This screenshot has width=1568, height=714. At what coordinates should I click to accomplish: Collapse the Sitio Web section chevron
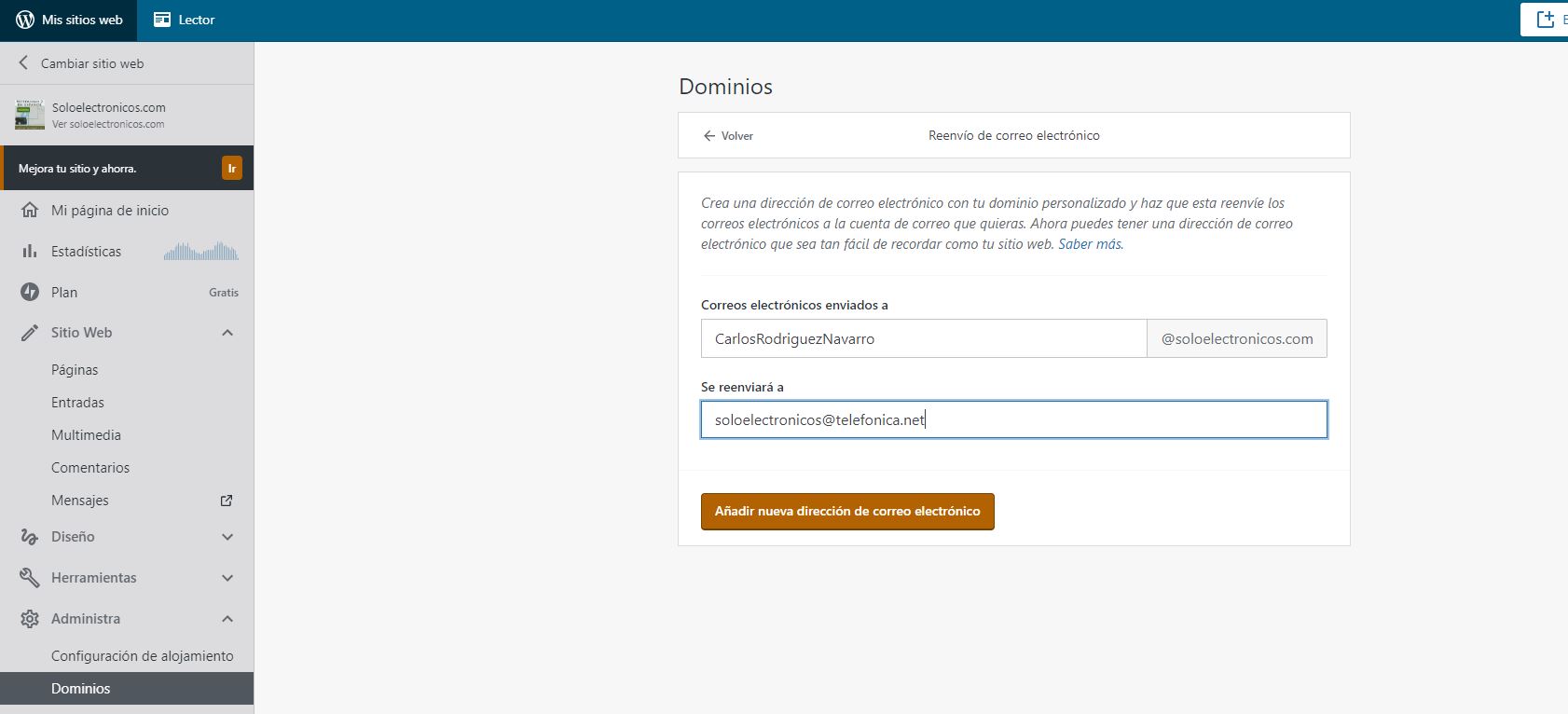(227, 333)
